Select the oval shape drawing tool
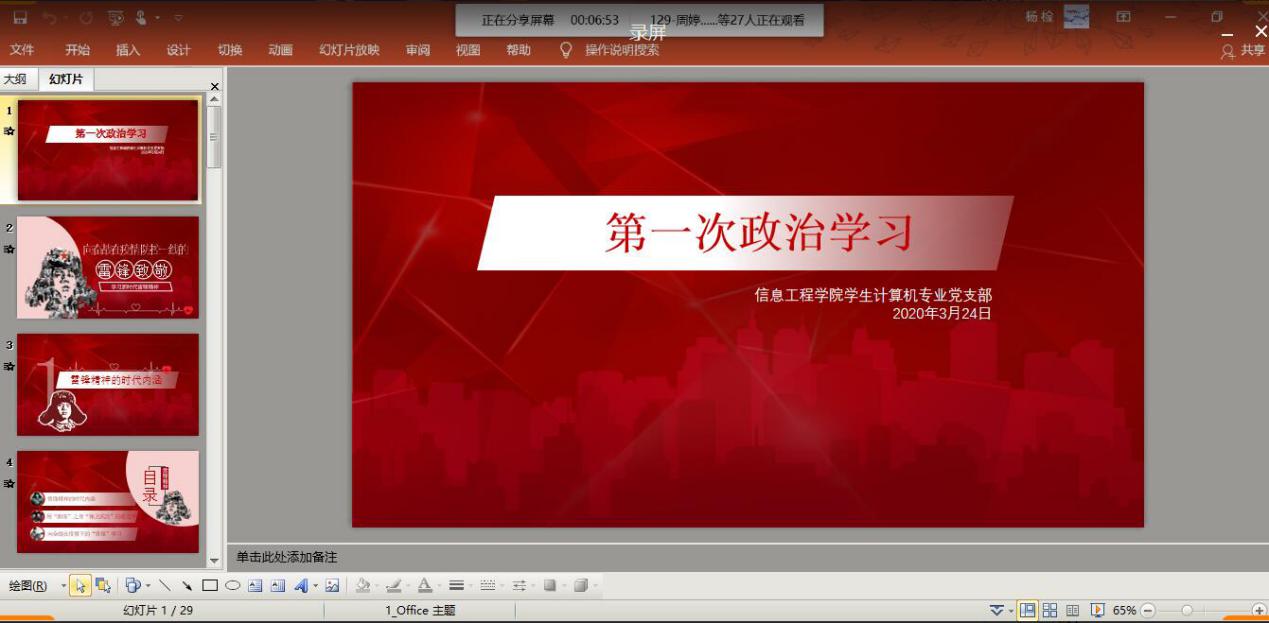This screenshot has width=1269, height=623. (x=232, y=586)
